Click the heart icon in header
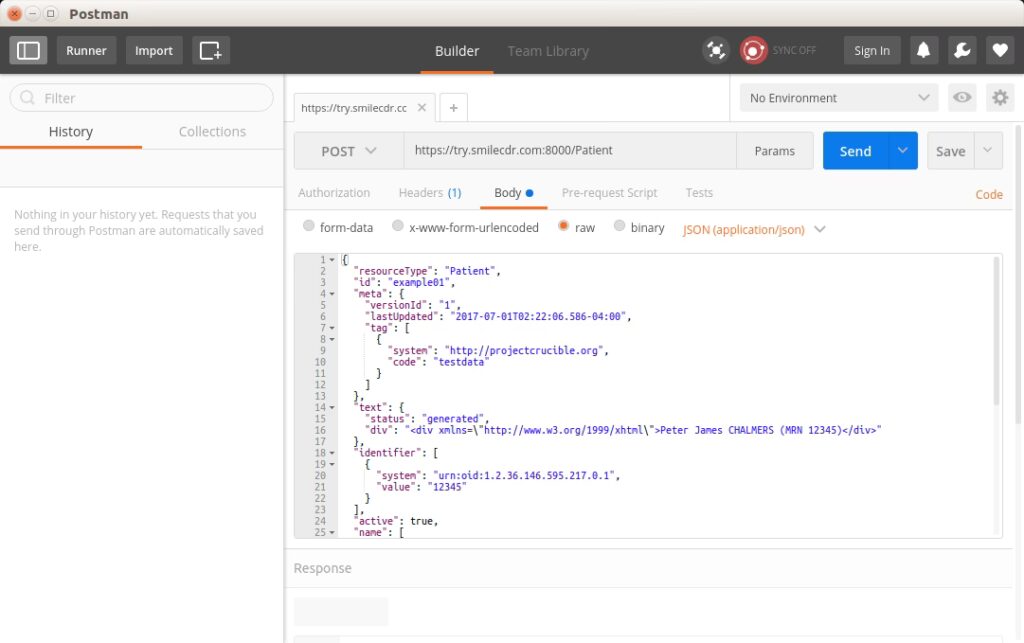The image size is (1024, 643). click(998, 51)
